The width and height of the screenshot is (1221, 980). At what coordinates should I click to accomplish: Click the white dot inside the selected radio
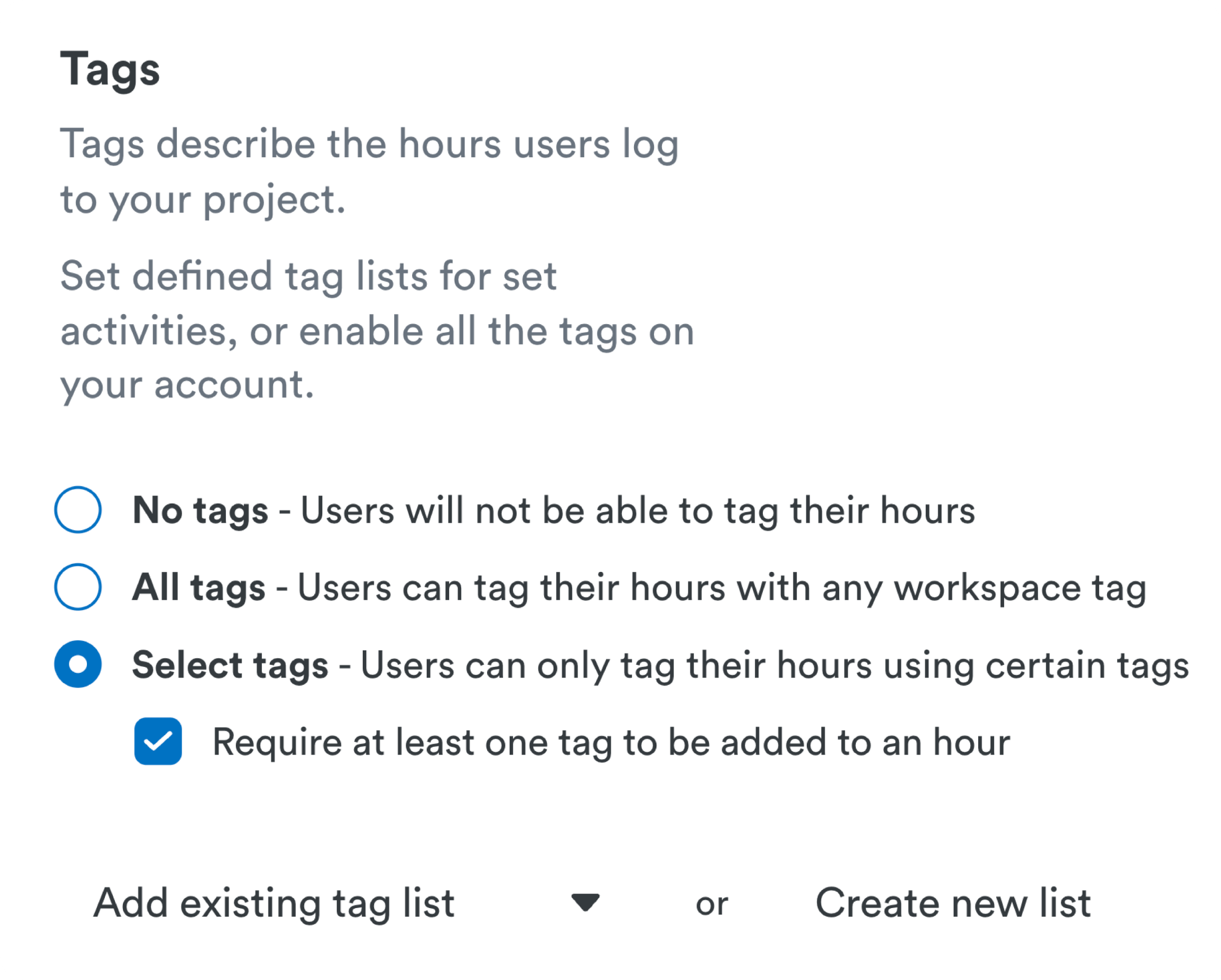click(78, 664)
